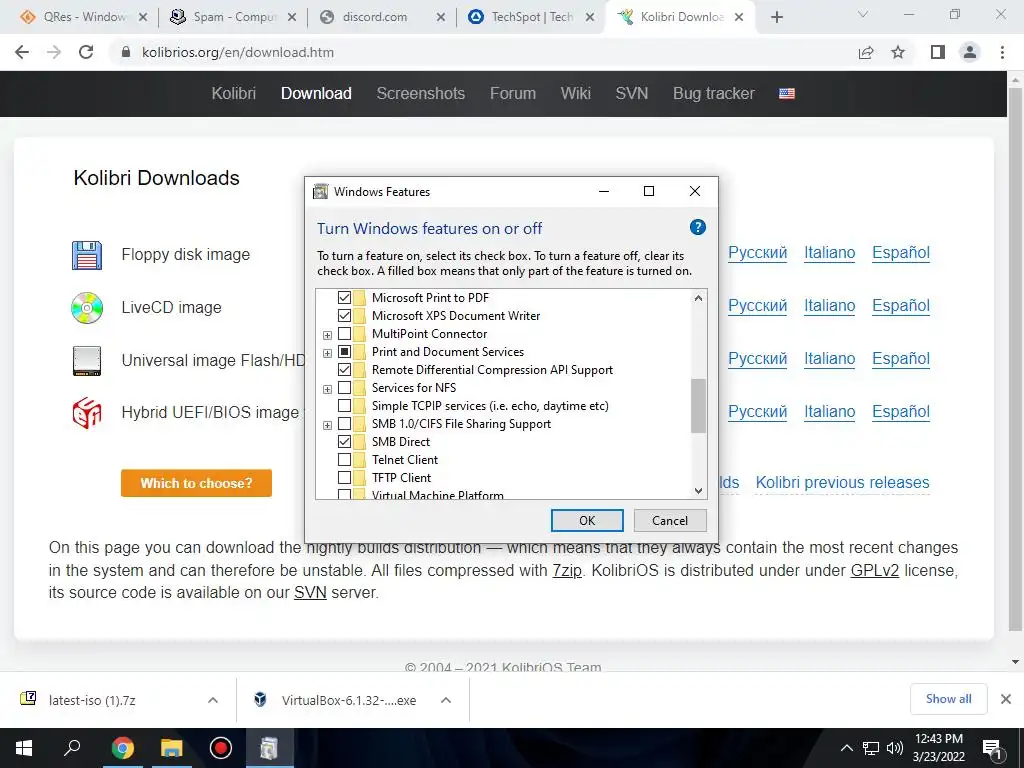
Task: Open File Explorer from taskbar
Action: 171,748
